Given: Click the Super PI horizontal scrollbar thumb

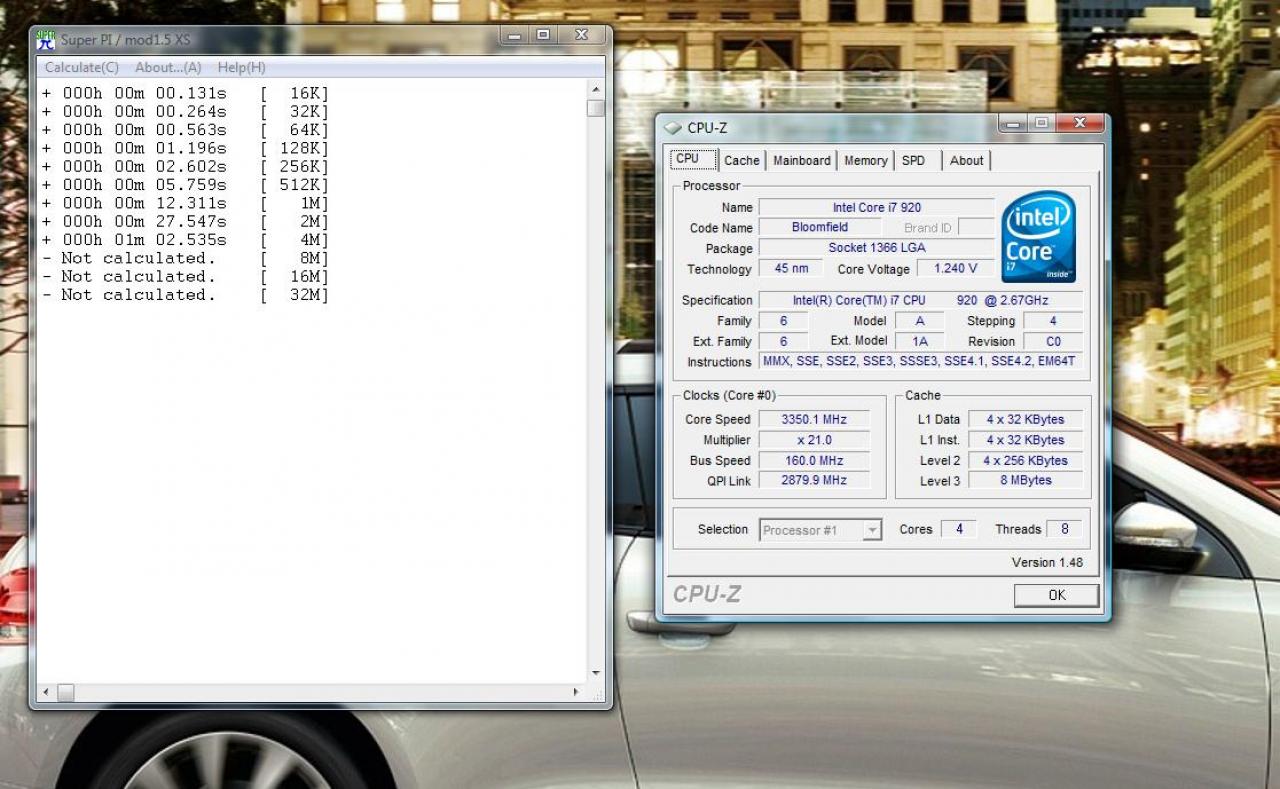Looking at the screenshot, I should [x=65, y=692].
